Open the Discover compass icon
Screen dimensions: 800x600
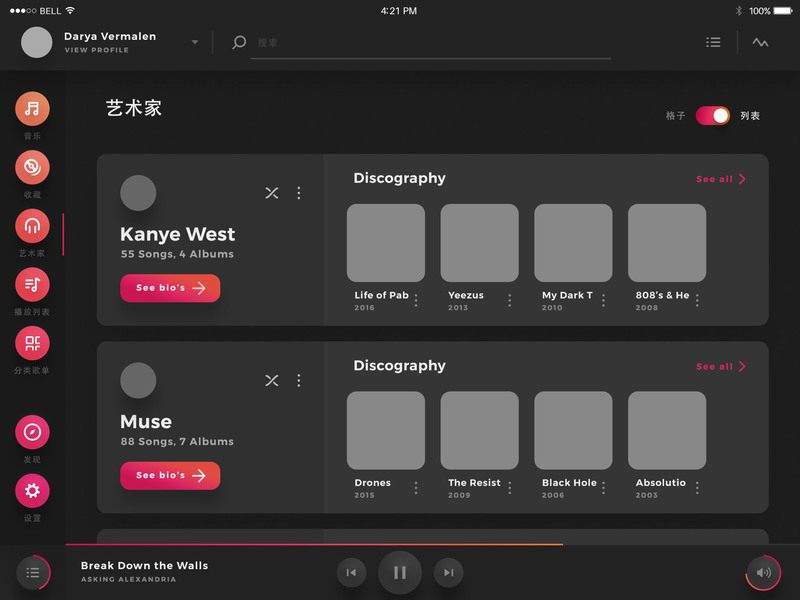tap(32, 432)
